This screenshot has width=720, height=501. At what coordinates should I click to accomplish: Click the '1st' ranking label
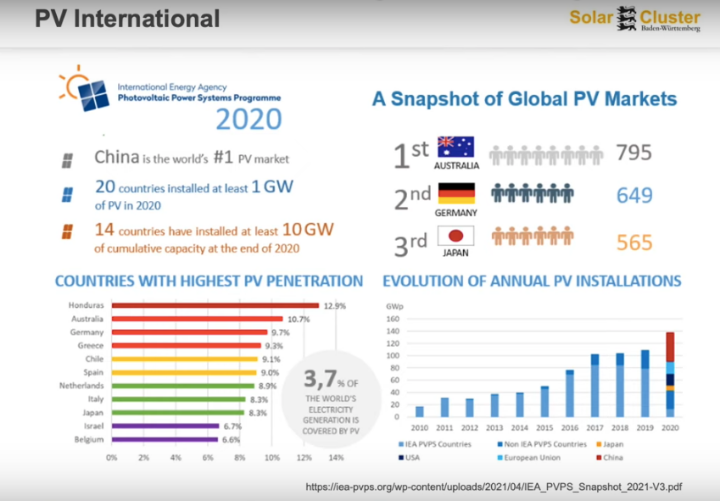pyautogui.click(x=411, y=155)
